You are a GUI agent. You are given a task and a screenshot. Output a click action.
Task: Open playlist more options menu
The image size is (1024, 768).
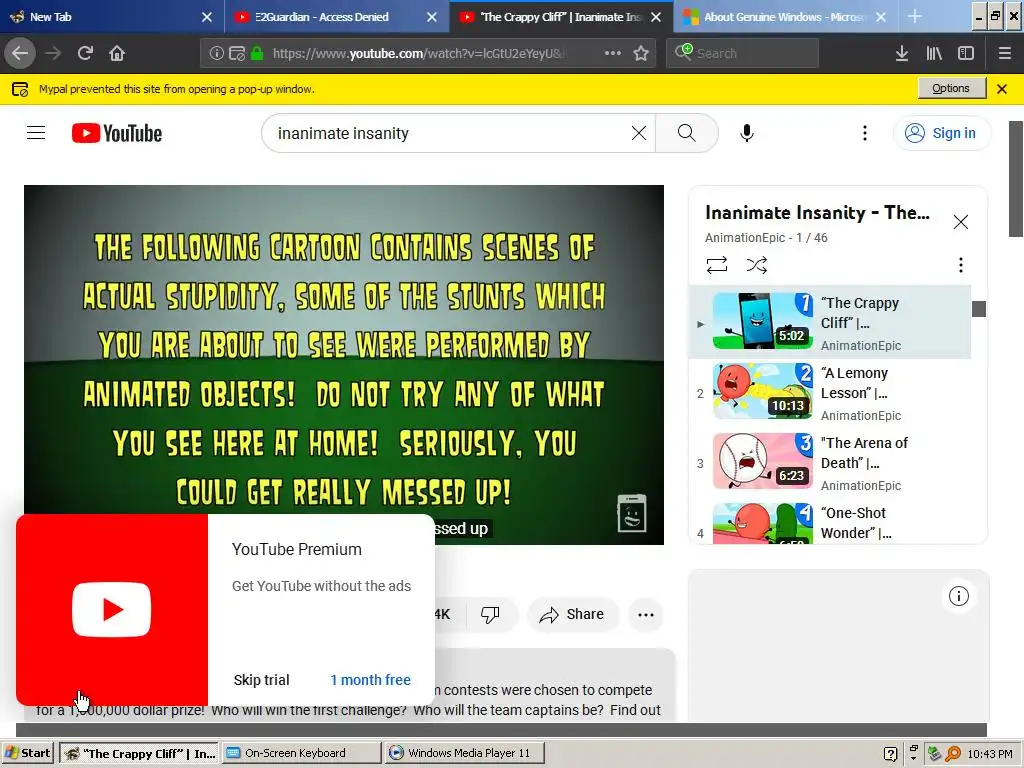tap(960, 264)
